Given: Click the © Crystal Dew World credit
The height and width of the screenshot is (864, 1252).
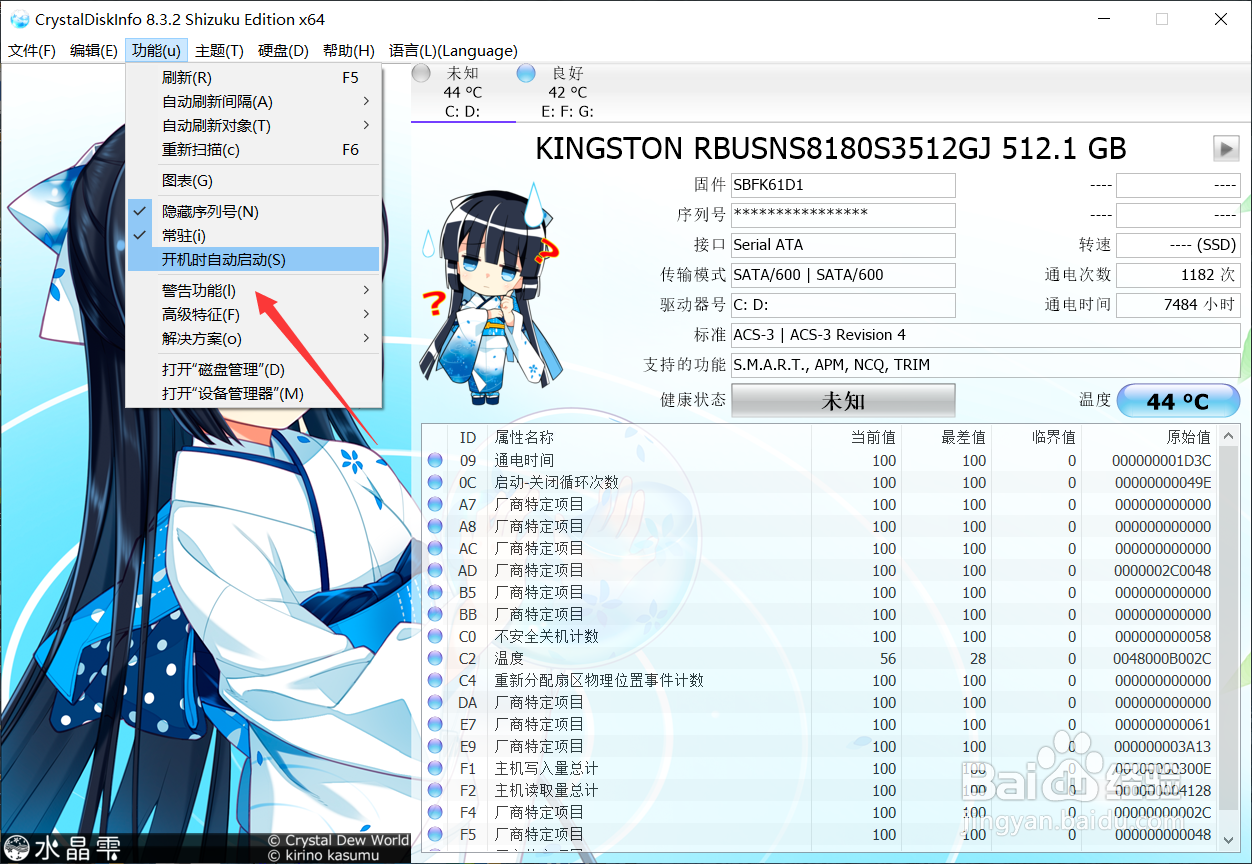Looking at the screenshot, I should click(x=338, y=841).
